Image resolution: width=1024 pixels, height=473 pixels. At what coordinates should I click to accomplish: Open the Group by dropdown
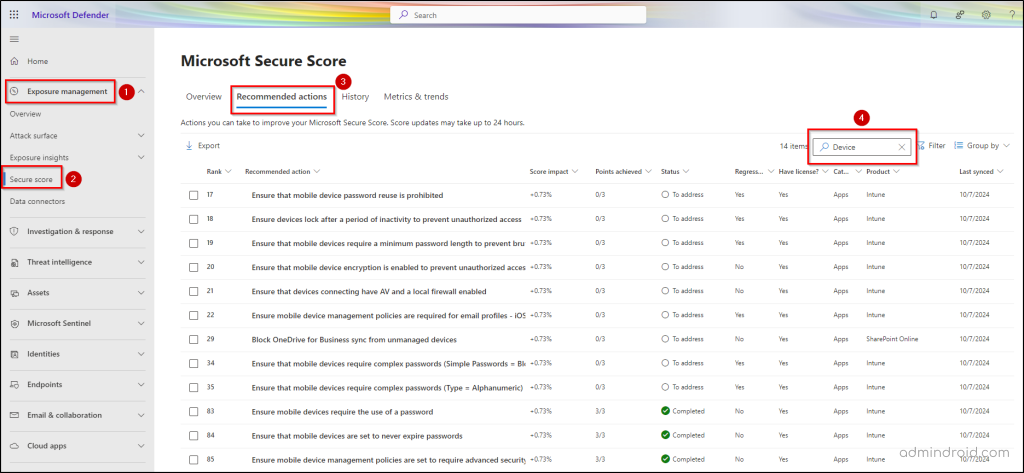point(981,146)
